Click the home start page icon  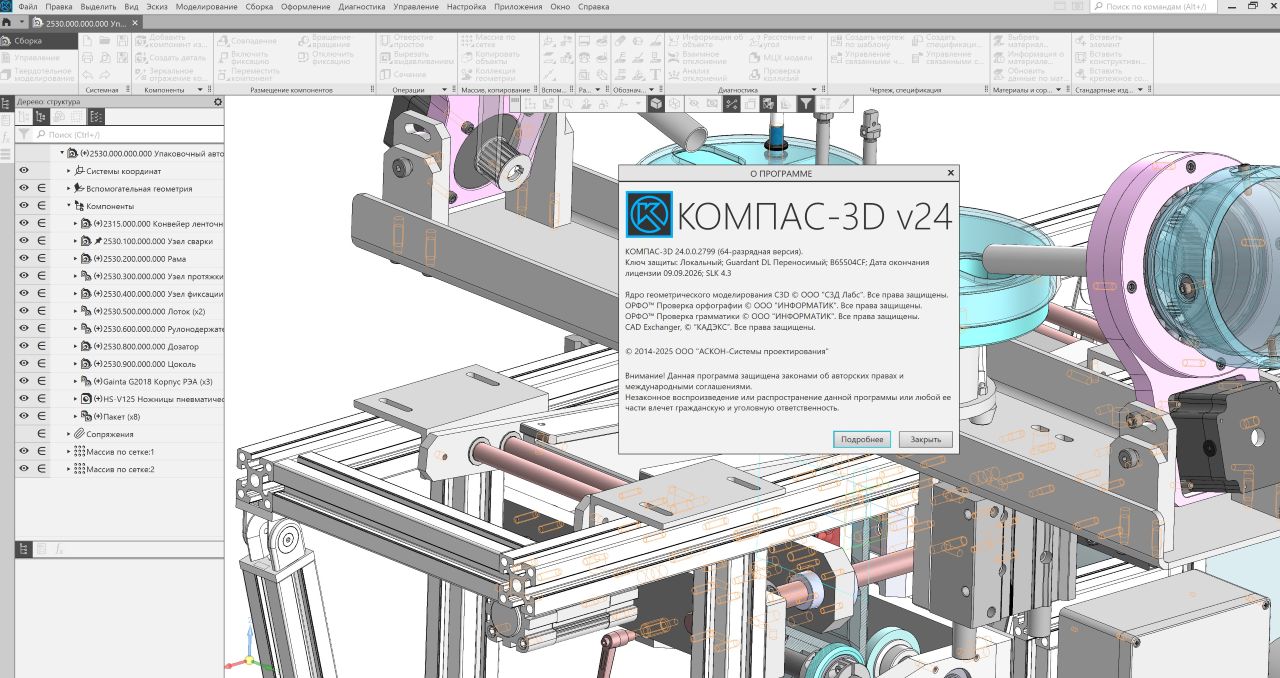tap(7, 21)
